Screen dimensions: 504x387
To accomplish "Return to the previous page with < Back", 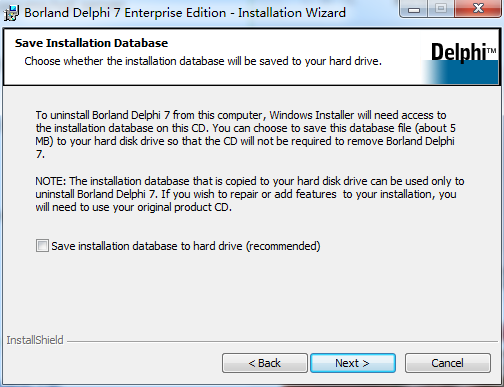I will point(265,363).
